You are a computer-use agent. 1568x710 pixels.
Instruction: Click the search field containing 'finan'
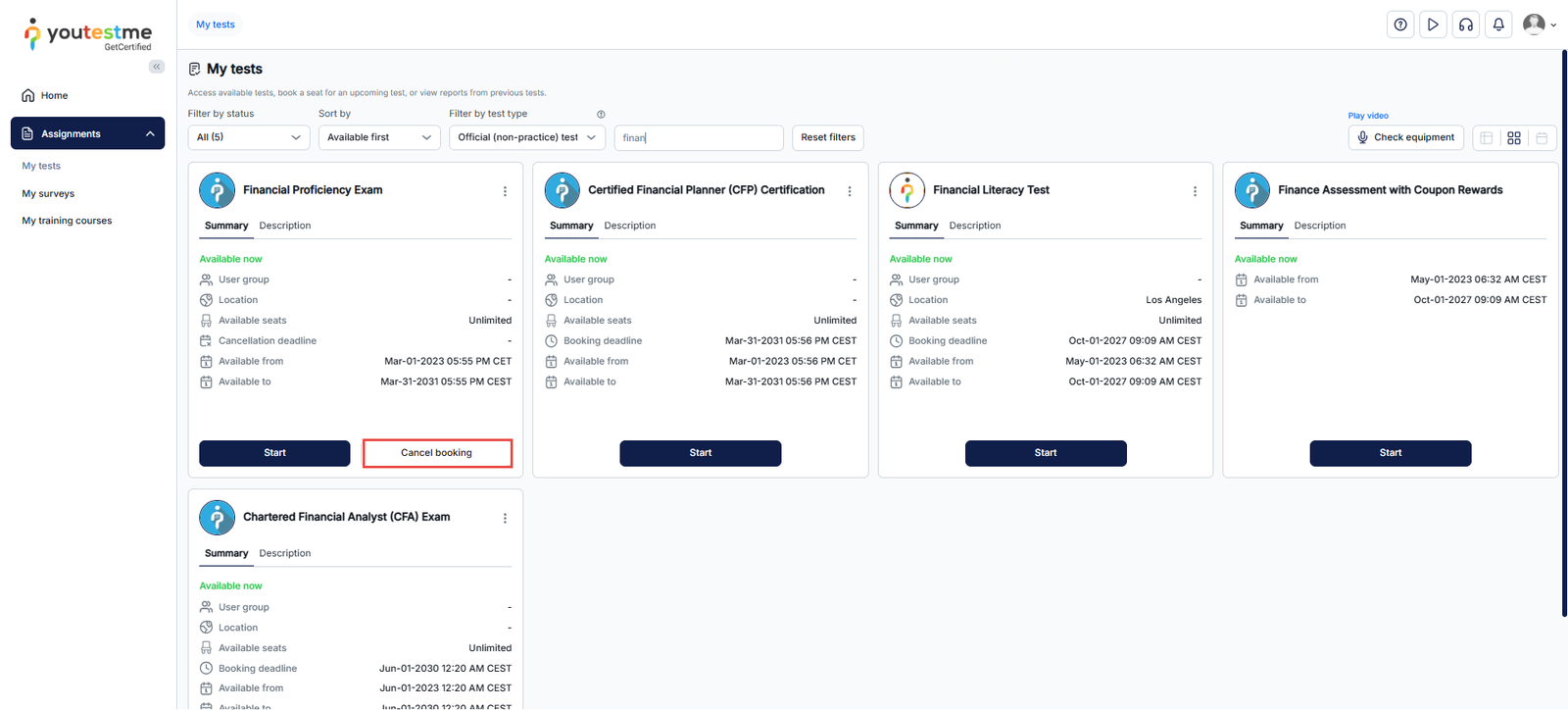(698, 137)
